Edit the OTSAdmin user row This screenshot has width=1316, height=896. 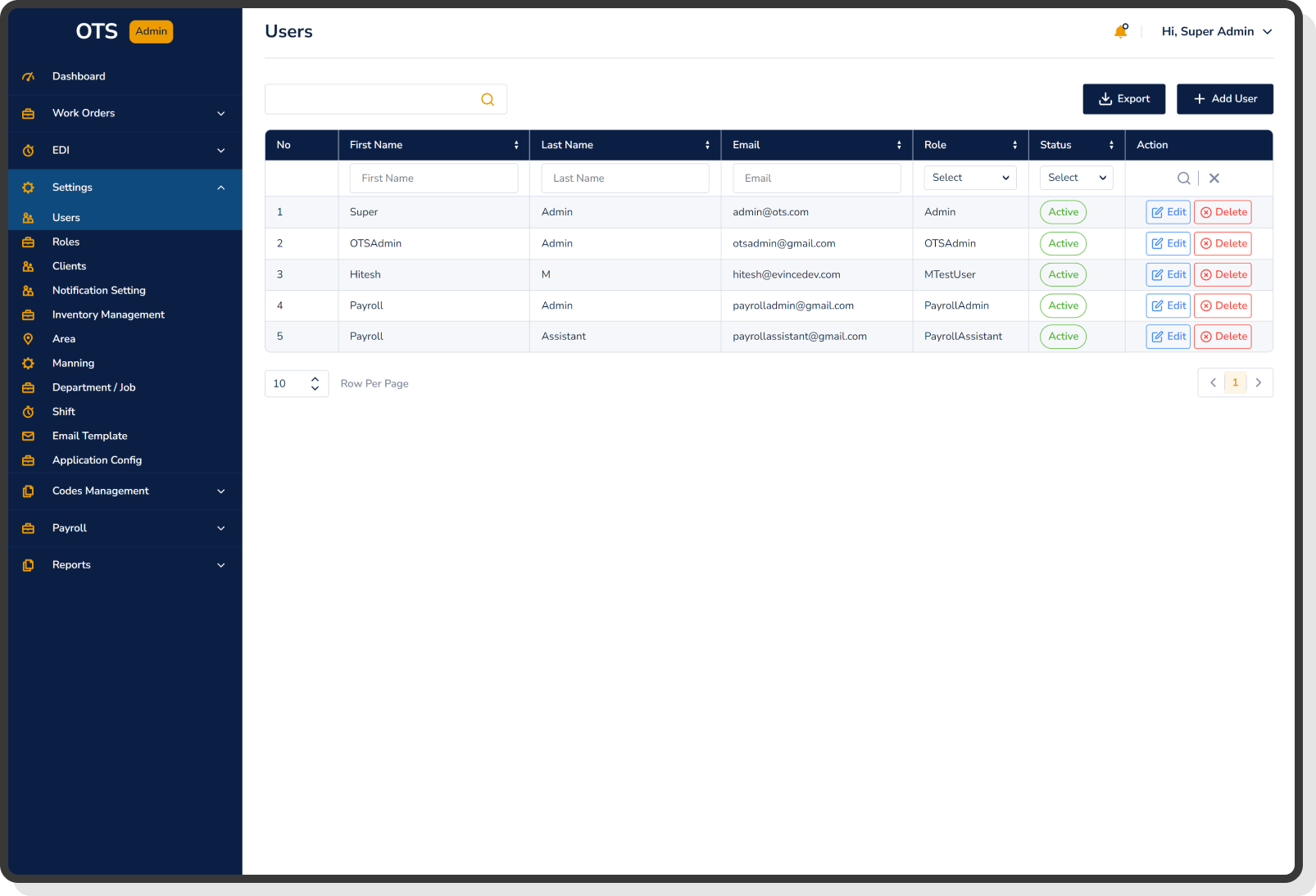[x=1168, y=243]
